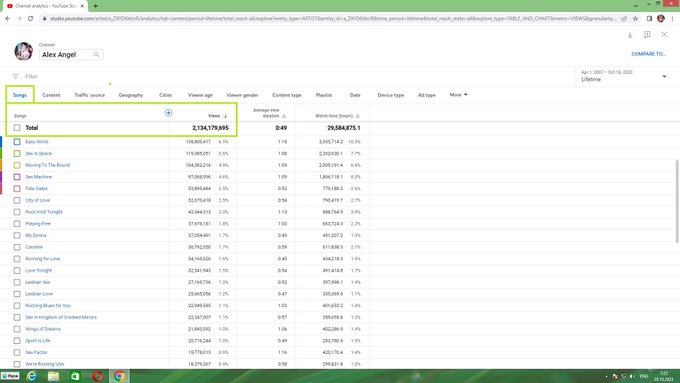This screenshot has width=680, height=383.
Task: Click the browser address bar
Action: tap(333, 18)
